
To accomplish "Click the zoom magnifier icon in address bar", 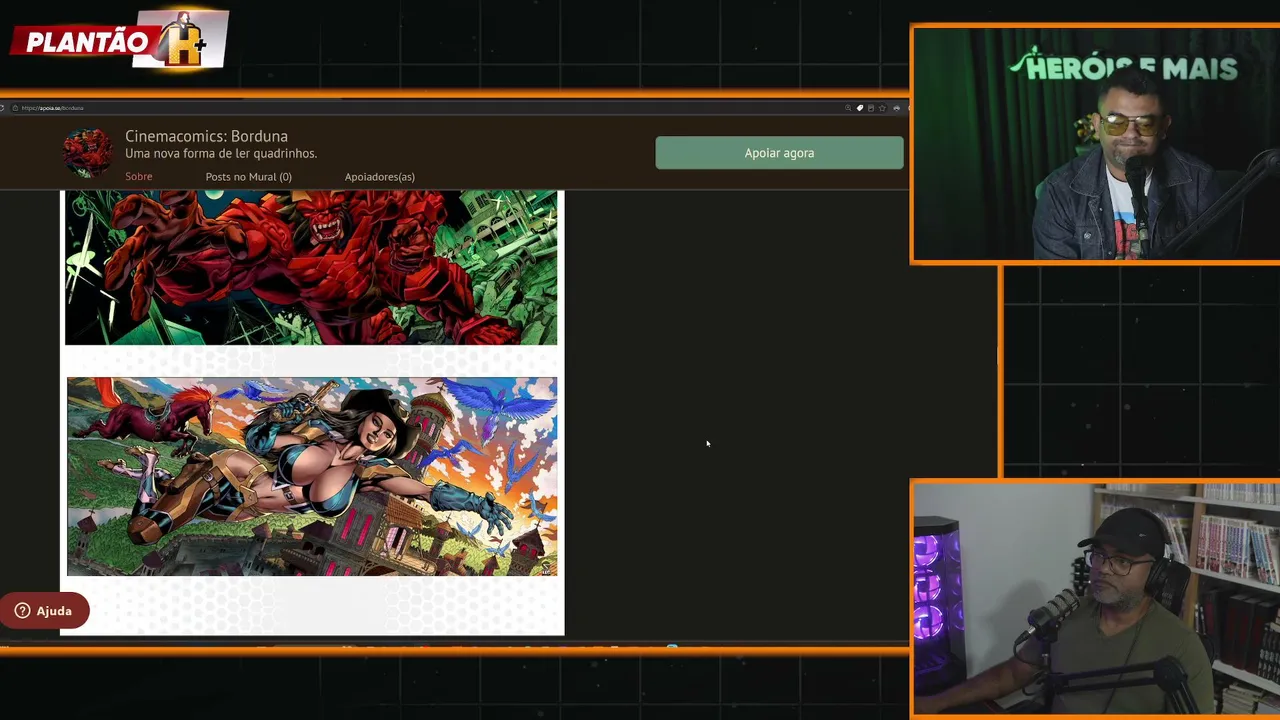I will (848, 108).
